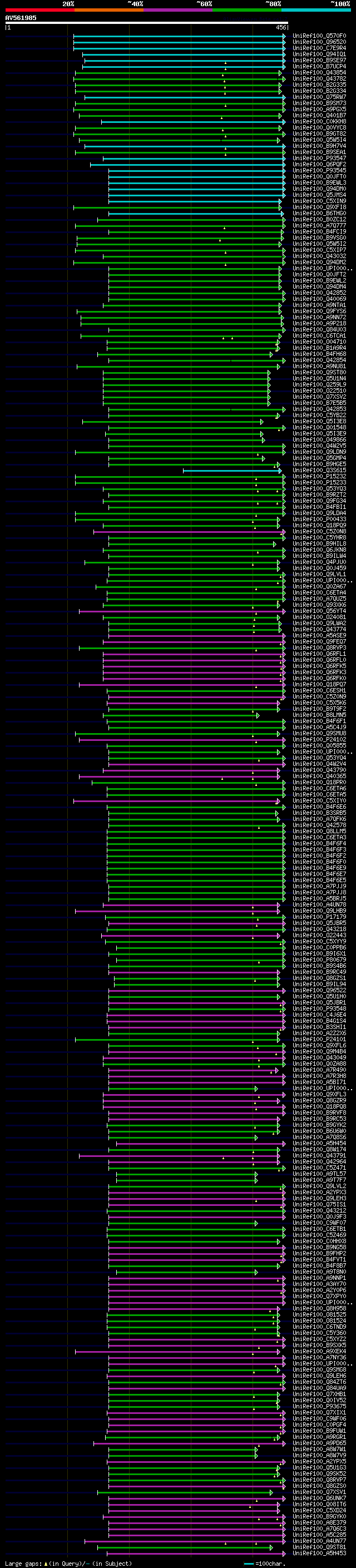Viewport: 356px width, 1568px height.
Task: Select hit label UniRef100_Q96520
Action: (319, 42)
